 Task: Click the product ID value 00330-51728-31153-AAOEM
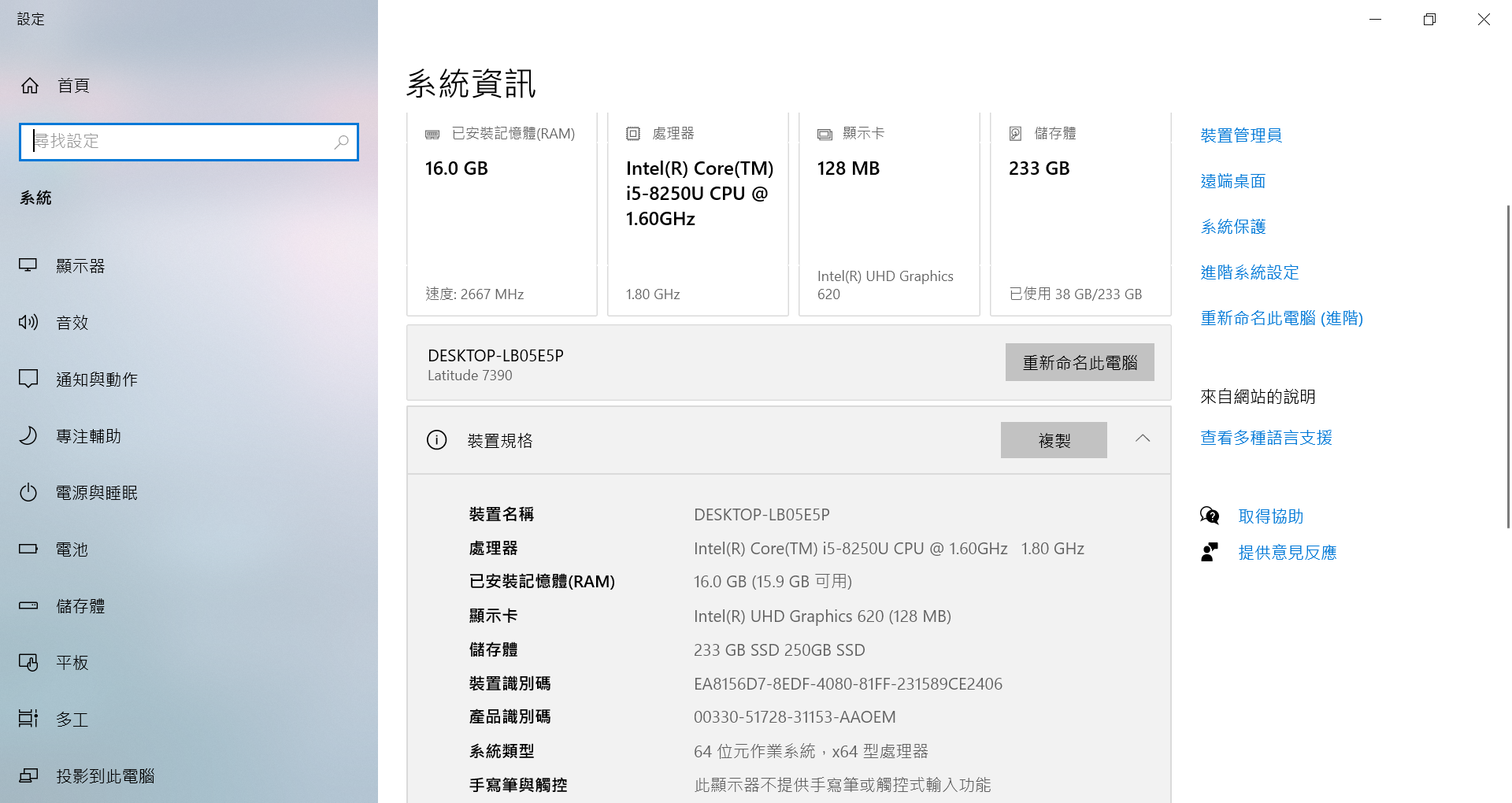(795, 717)
